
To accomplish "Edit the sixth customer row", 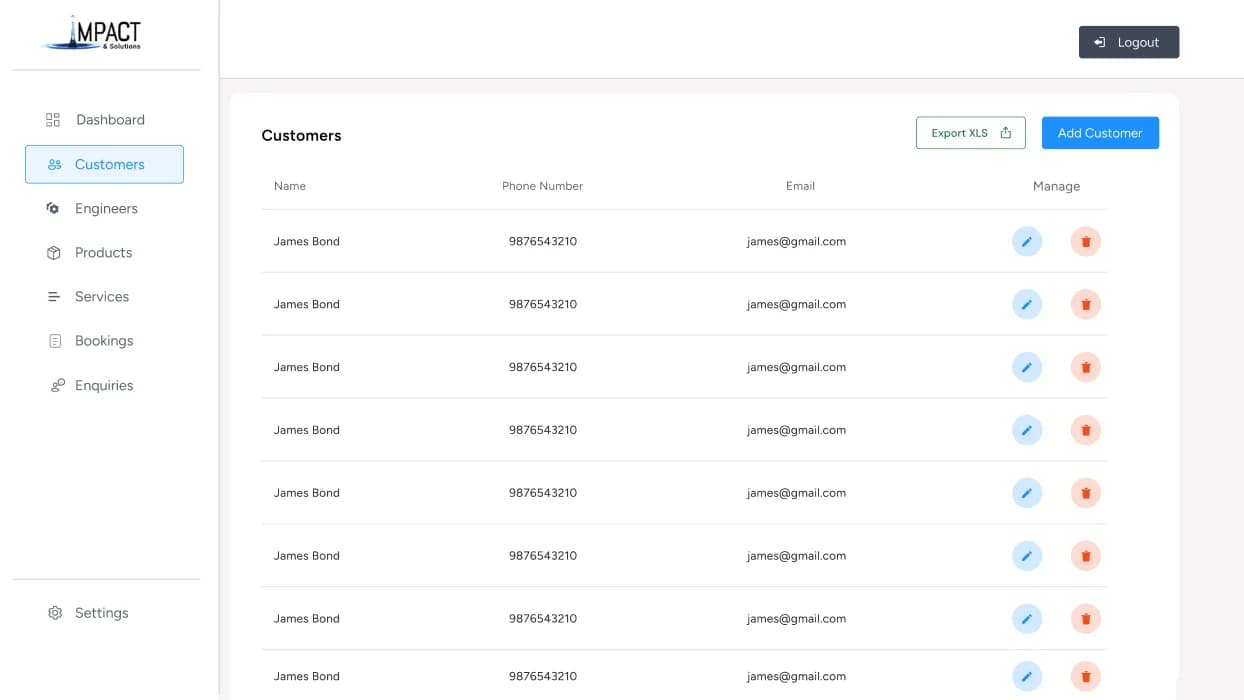I will [x=1027, y=556].
